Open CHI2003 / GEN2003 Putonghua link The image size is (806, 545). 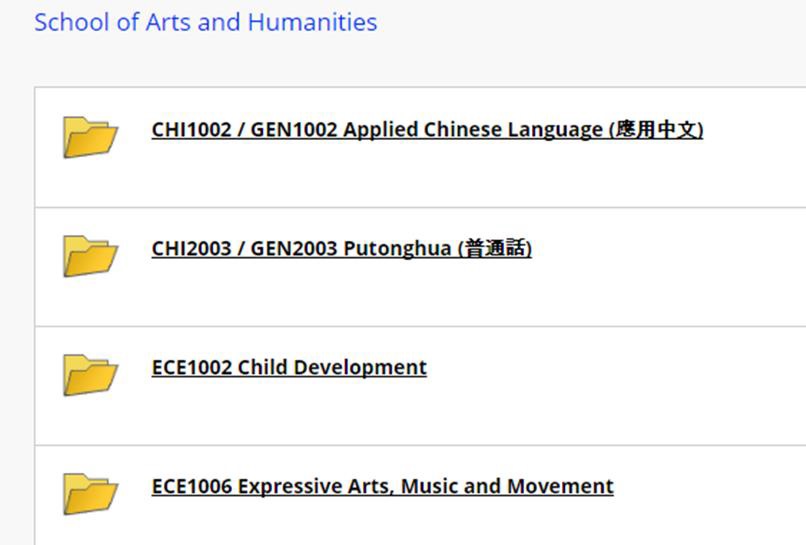click(x=341, y=248)
